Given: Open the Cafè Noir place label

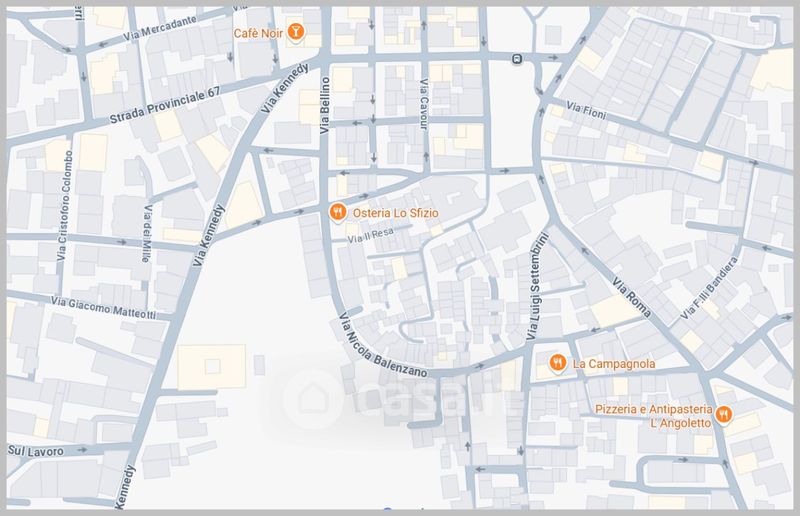Looking at the screenshot, I should (258, 33).
